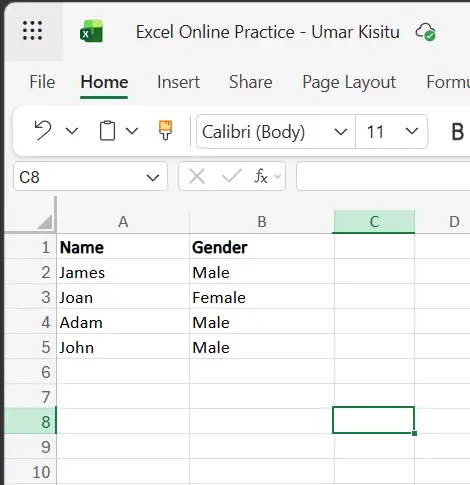Open the Paste options dropdown arrow

tap(132, 131)
